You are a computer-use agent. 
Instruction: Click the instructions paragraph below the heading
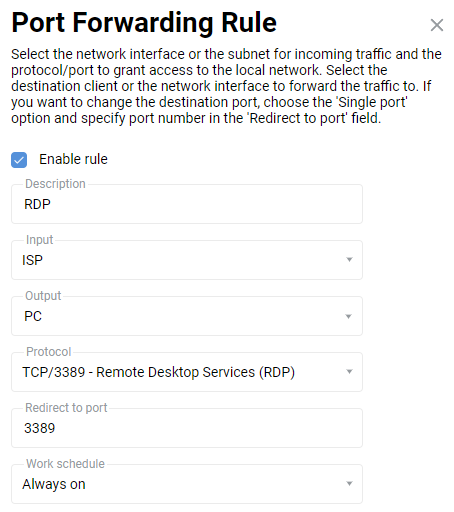pos(226,86)
